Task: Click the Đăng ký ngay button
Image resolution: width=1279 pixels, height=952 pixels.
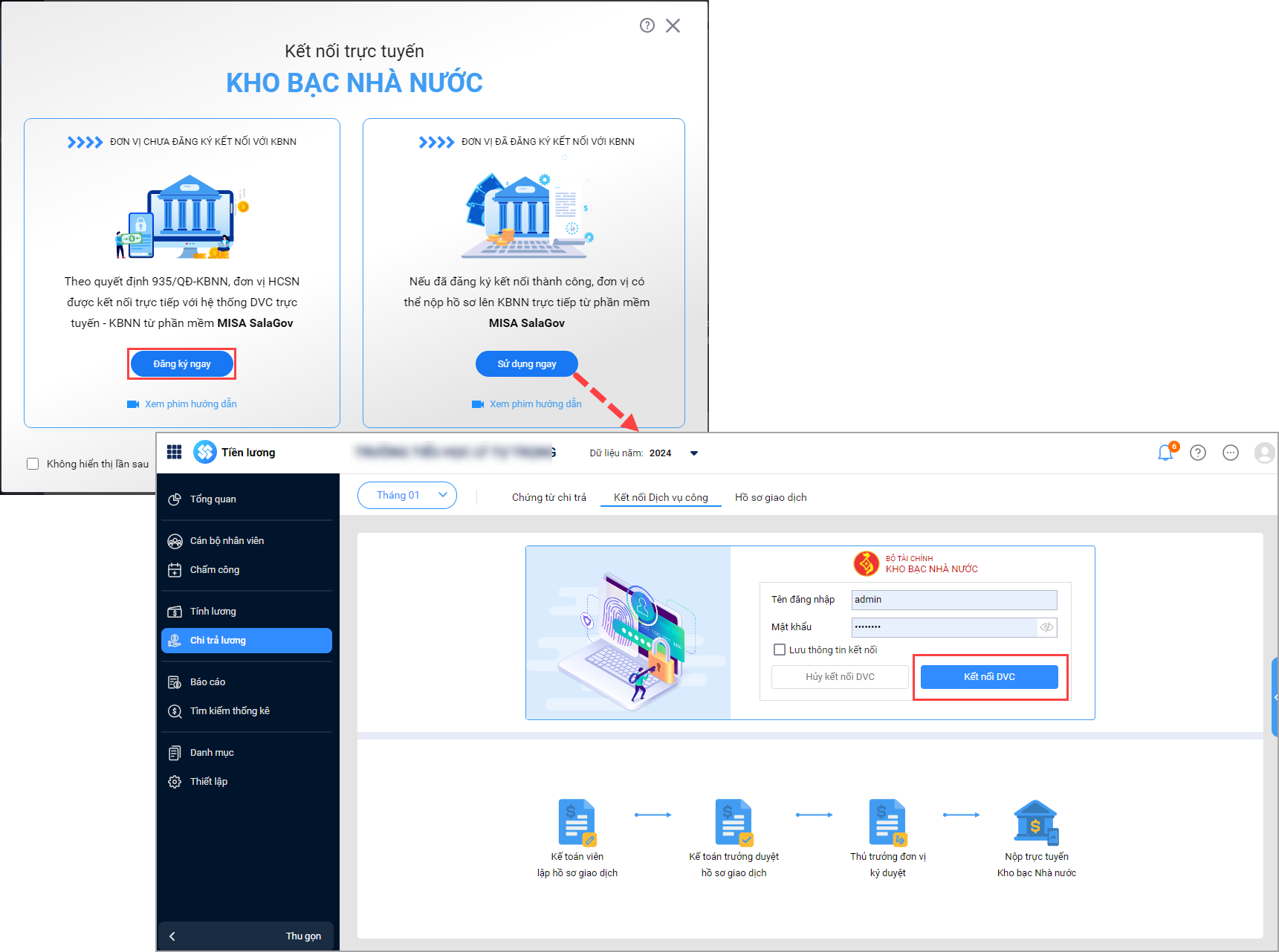Action: point(182,364)
